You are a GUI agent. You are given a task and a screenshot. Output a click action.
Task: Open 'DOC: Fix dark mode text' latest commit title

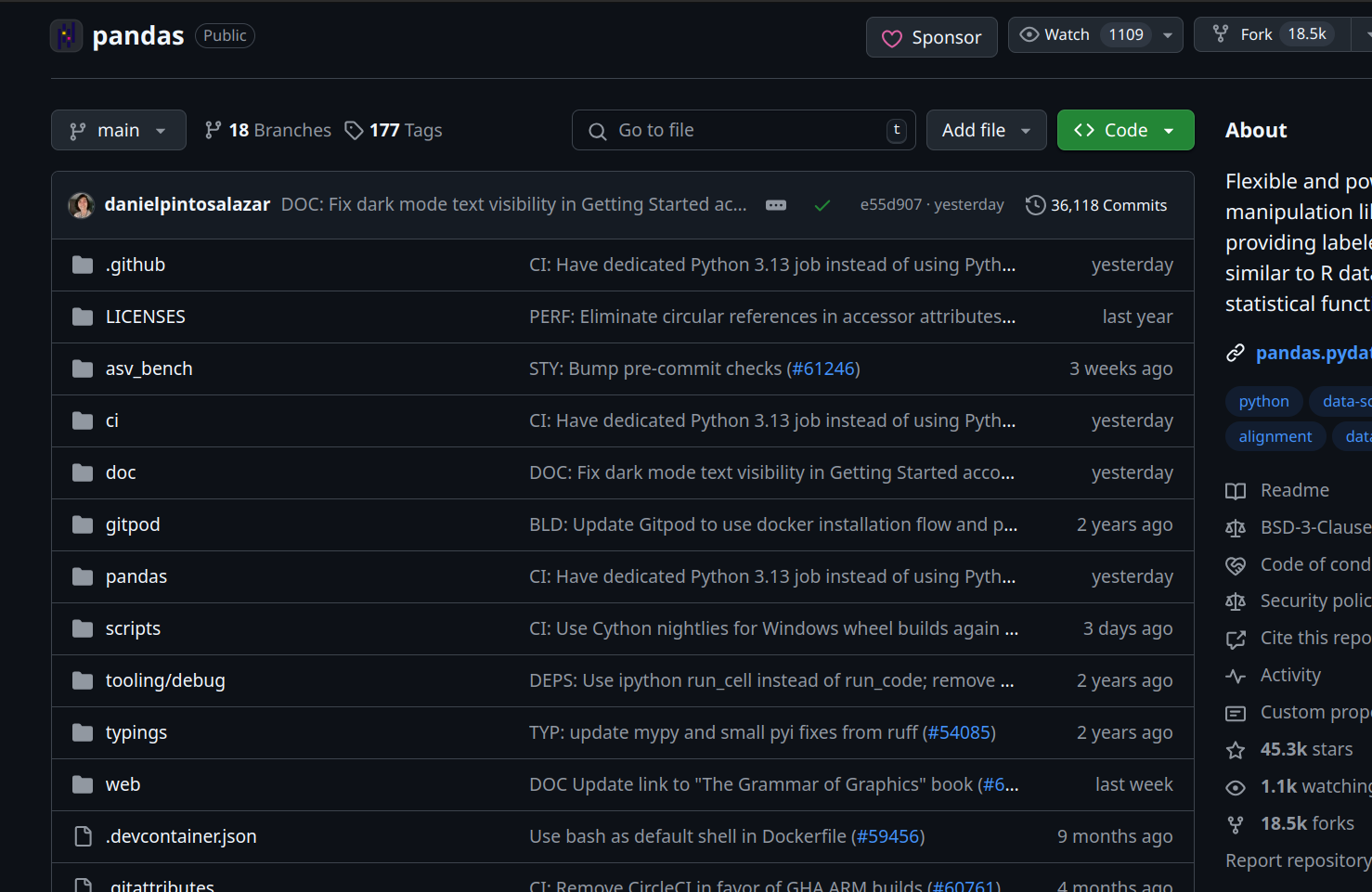point(514,204)
